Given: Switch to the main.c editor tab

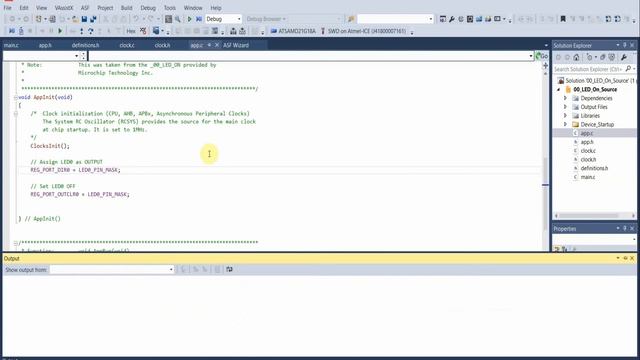Looking at the screenshot, I should click(11, 45).
